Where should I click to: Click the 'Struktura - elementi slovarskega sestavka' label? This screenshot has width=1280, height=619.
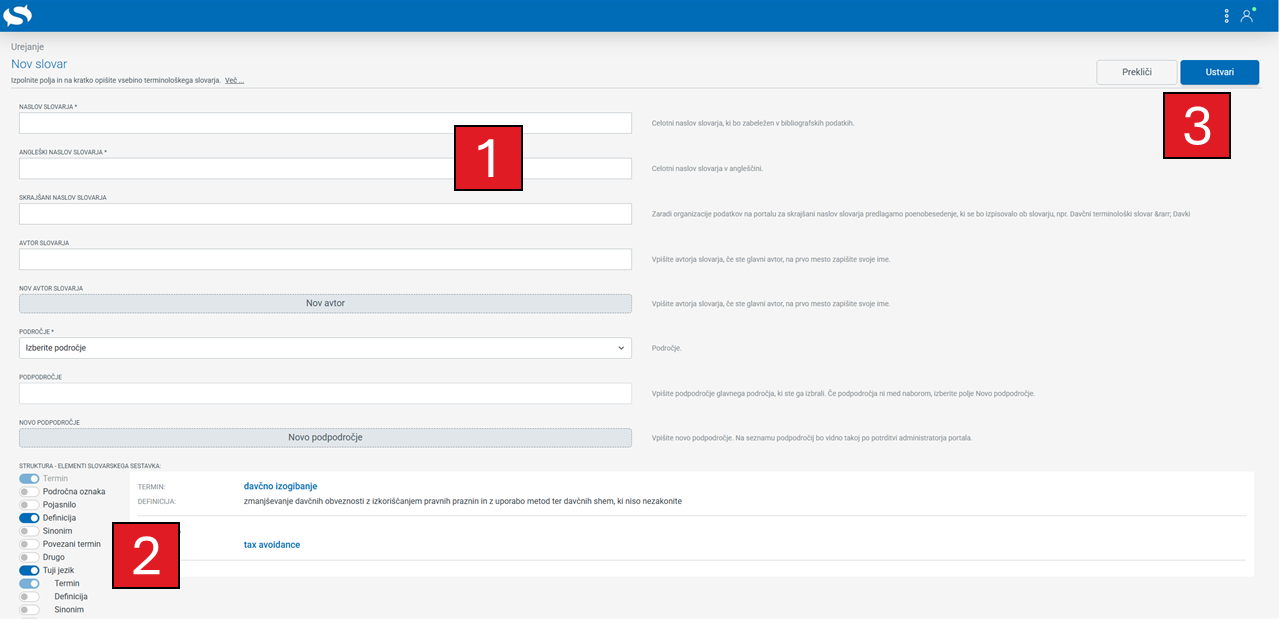click(90, 466)
